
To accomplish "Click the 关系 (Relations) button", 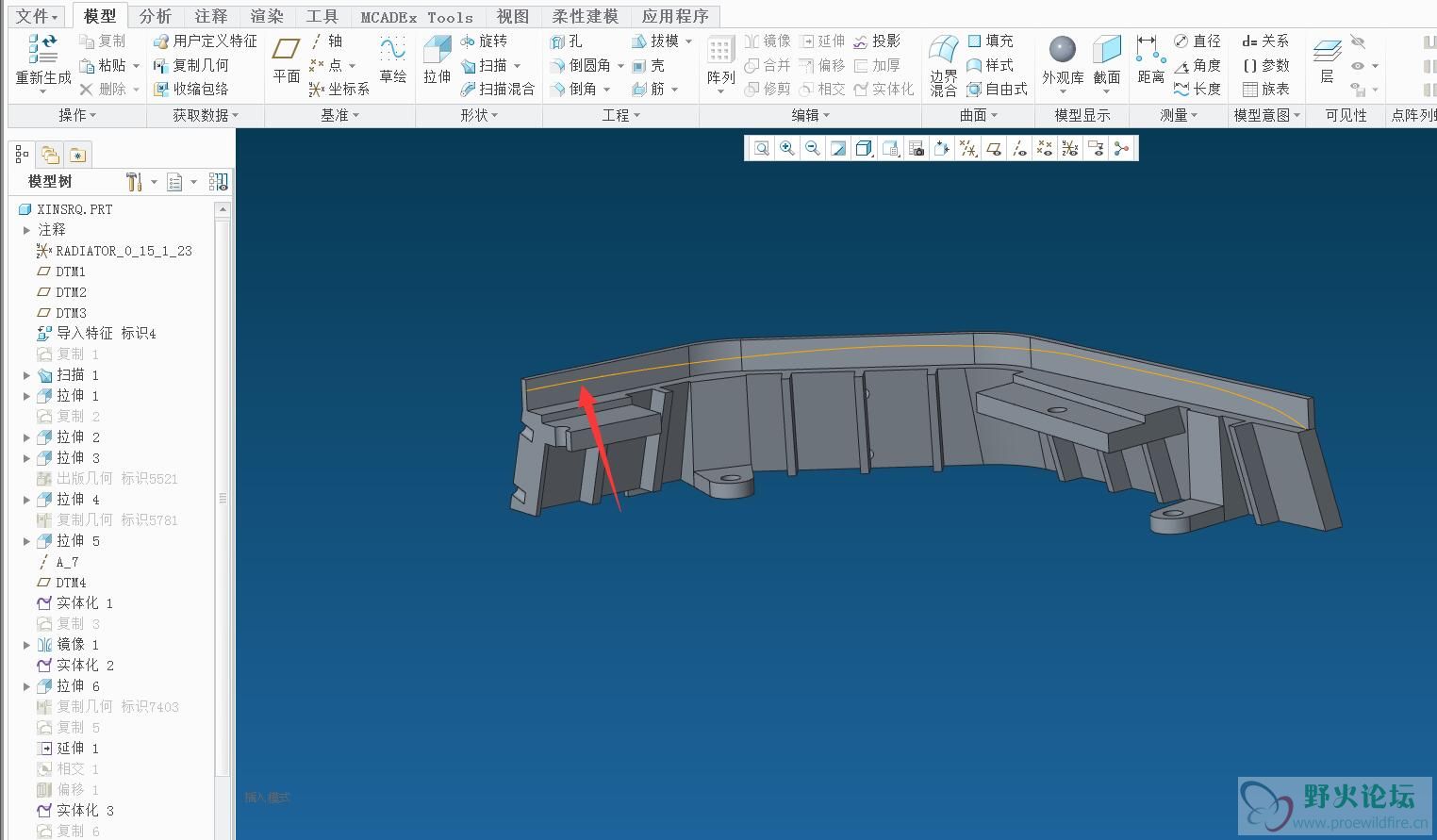I will click(1265, 41).
